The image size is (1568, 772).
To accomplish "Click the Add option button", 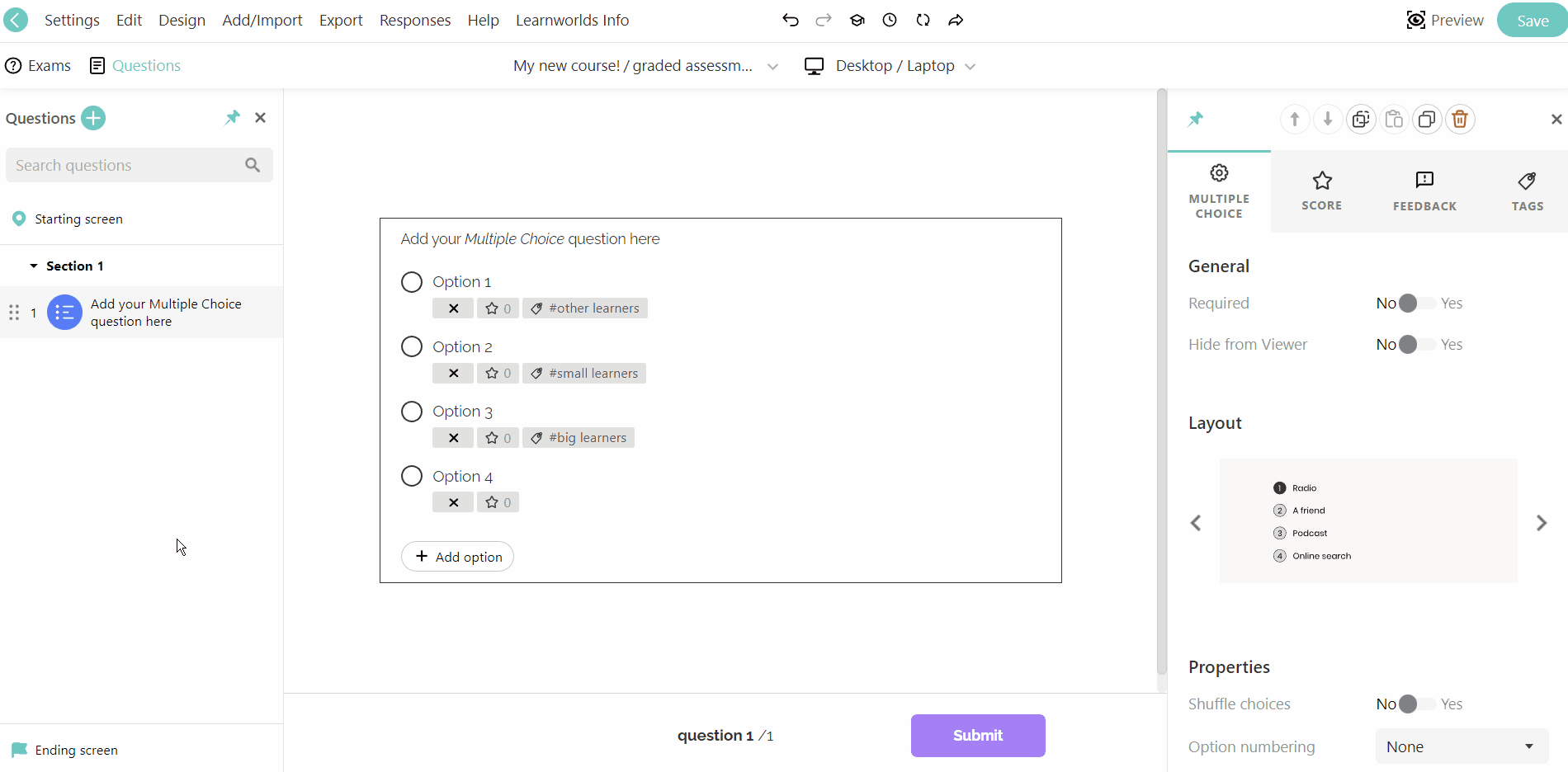I will coord(457,556).
